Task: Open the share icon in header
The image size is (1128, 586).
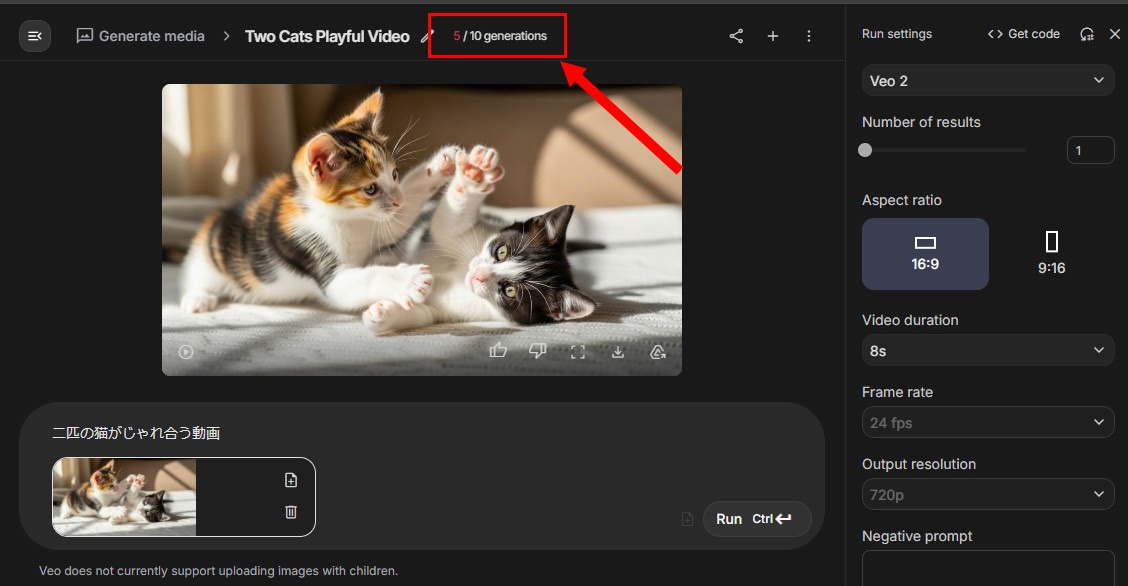Action: click(x=736, y=36)
